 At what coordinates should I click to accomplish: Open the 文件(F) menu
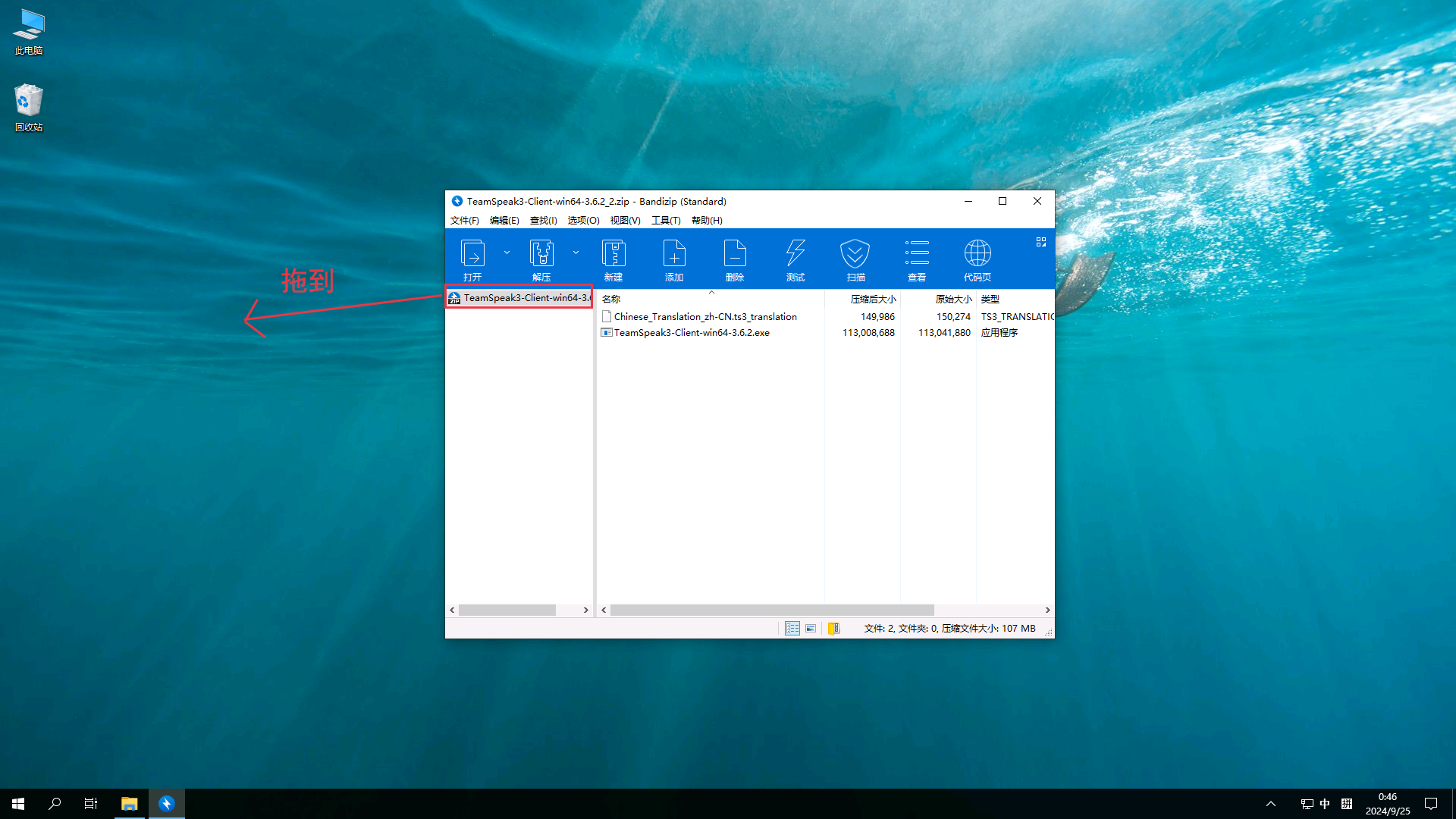point(464,221)
